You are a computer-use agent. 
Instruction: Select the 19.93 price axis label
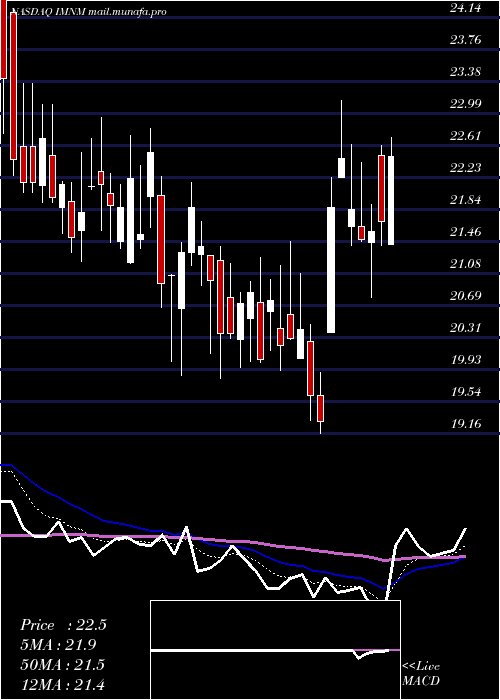point(465,359)
